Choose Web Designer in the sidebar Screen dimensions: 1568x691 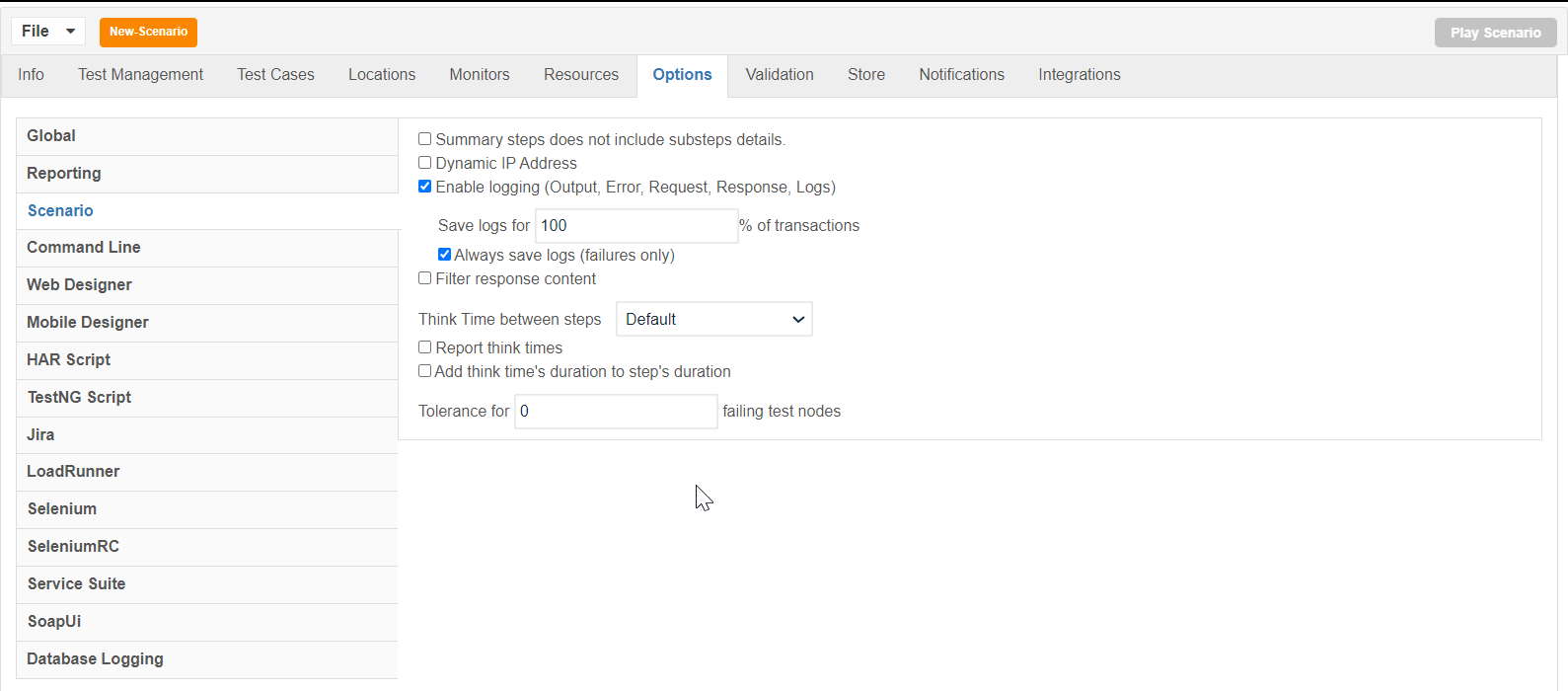point(207,285)
